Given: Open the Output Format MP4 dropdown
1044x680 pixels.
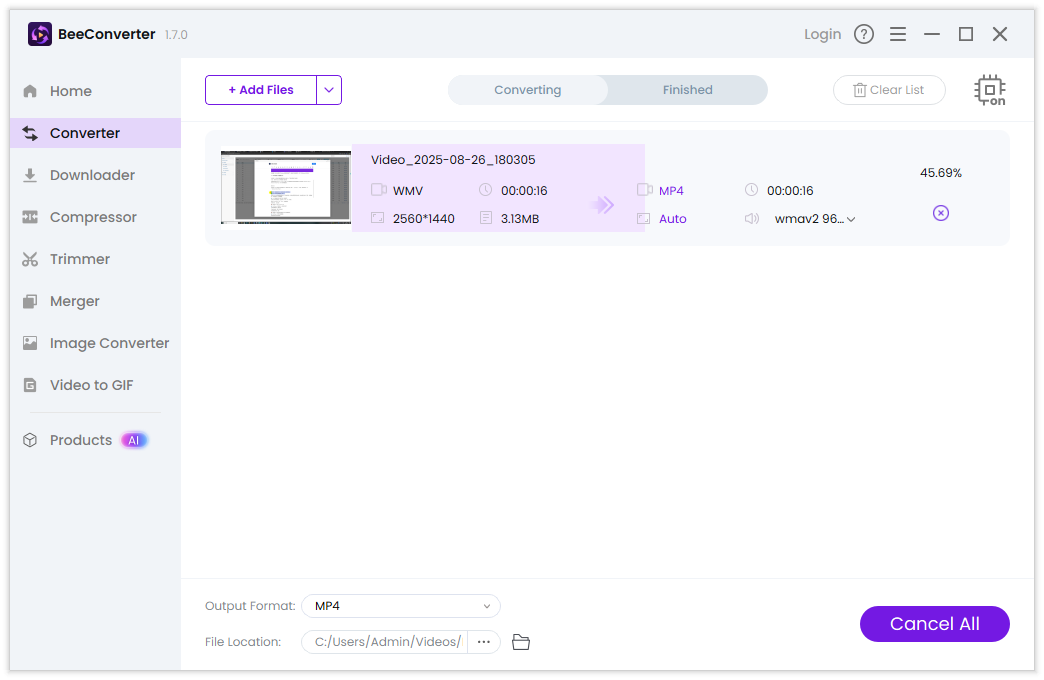Looking at the screenshot, I should 400,606.
